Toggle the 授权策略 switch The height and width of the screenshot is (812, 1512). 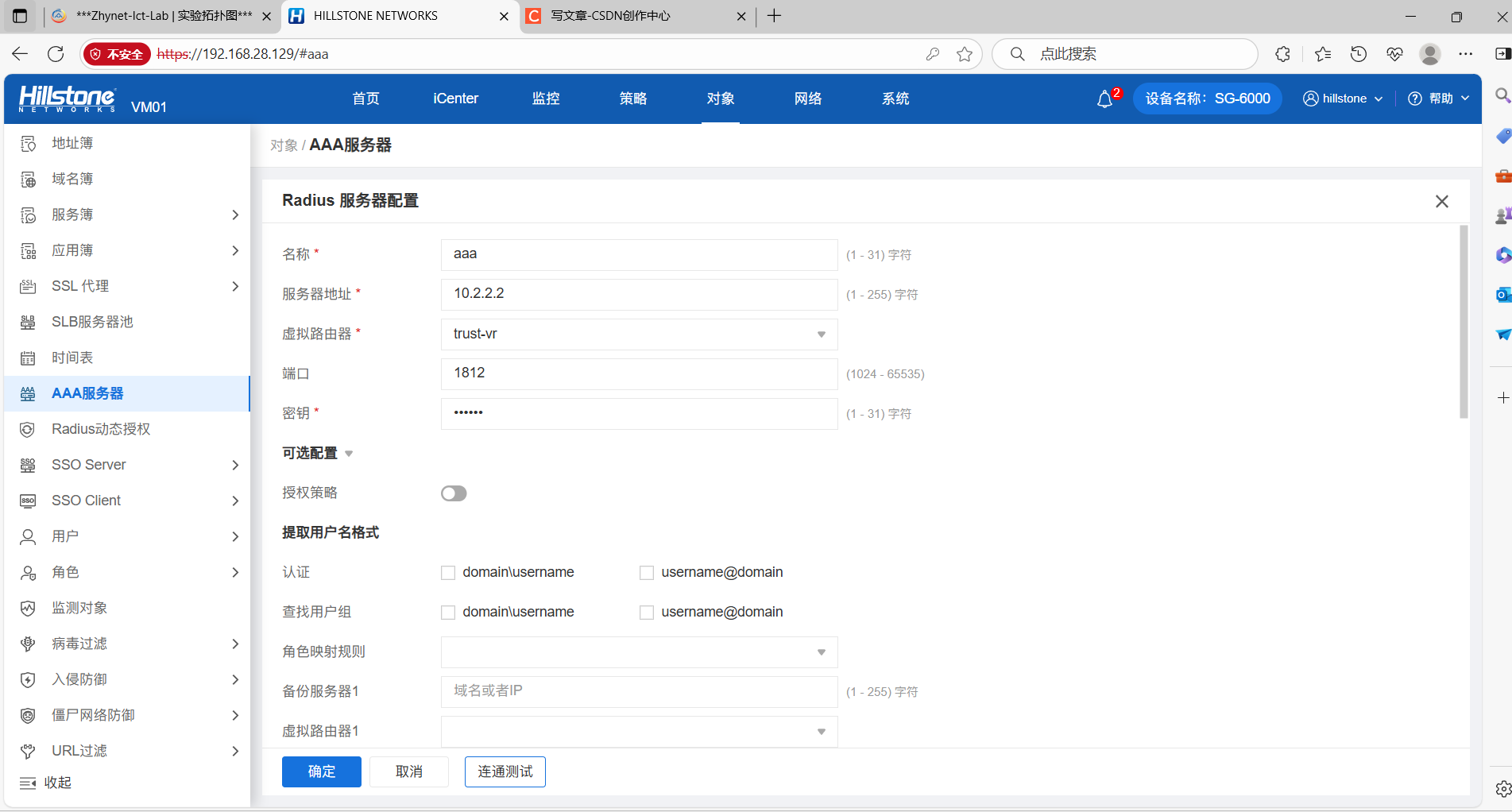click(x=454, y=493)
